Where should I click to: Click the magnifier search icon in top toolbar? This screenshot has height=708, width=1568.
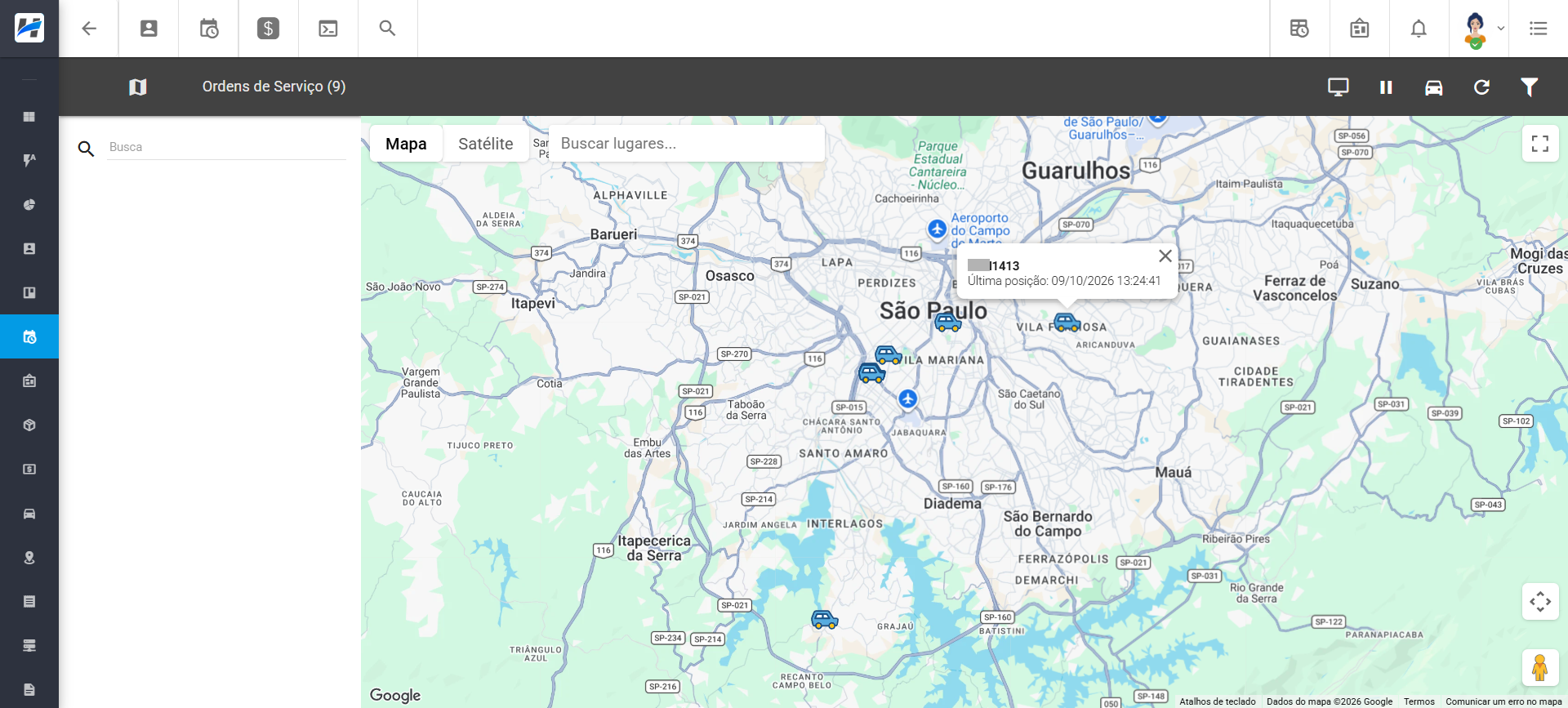(x=388, y=29)
